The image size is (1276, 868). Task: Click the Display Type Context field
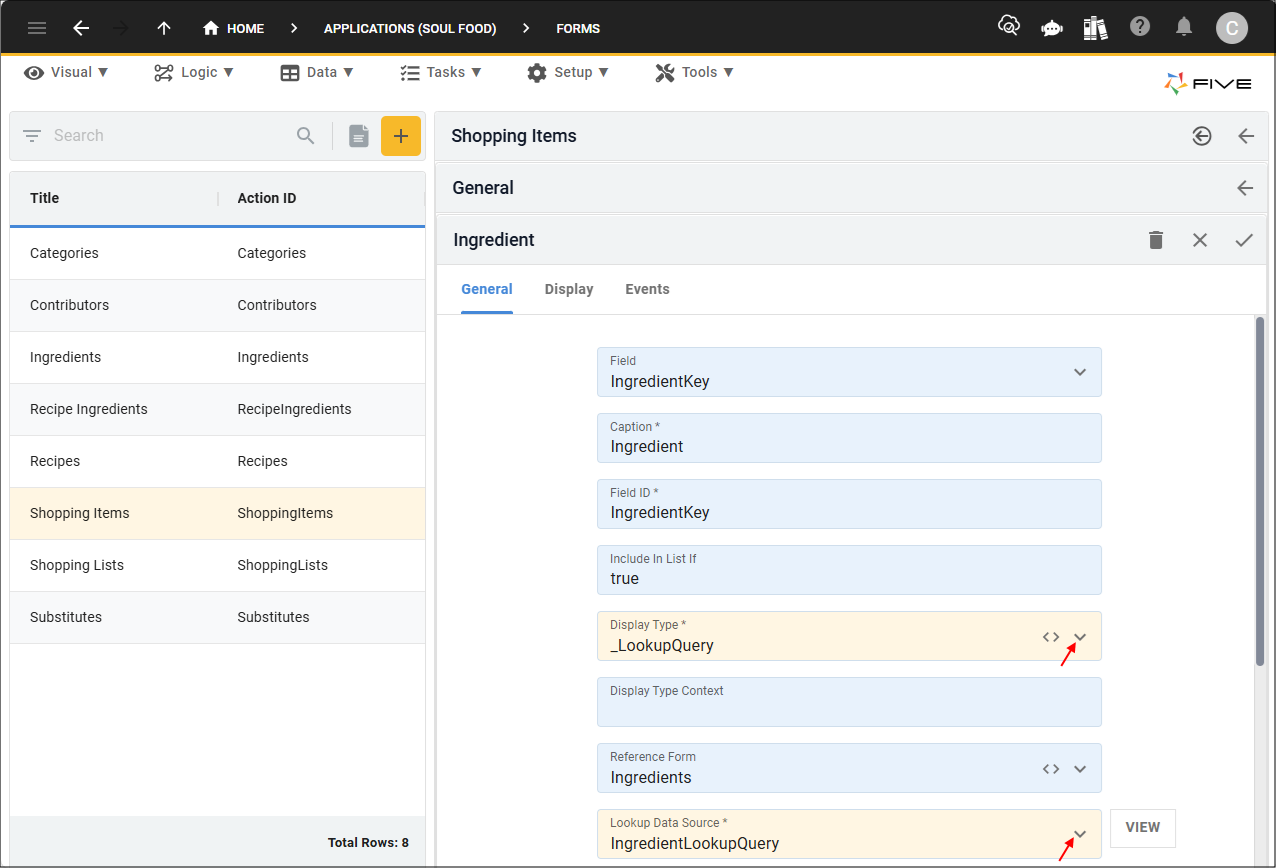click(x=849, y=702)
